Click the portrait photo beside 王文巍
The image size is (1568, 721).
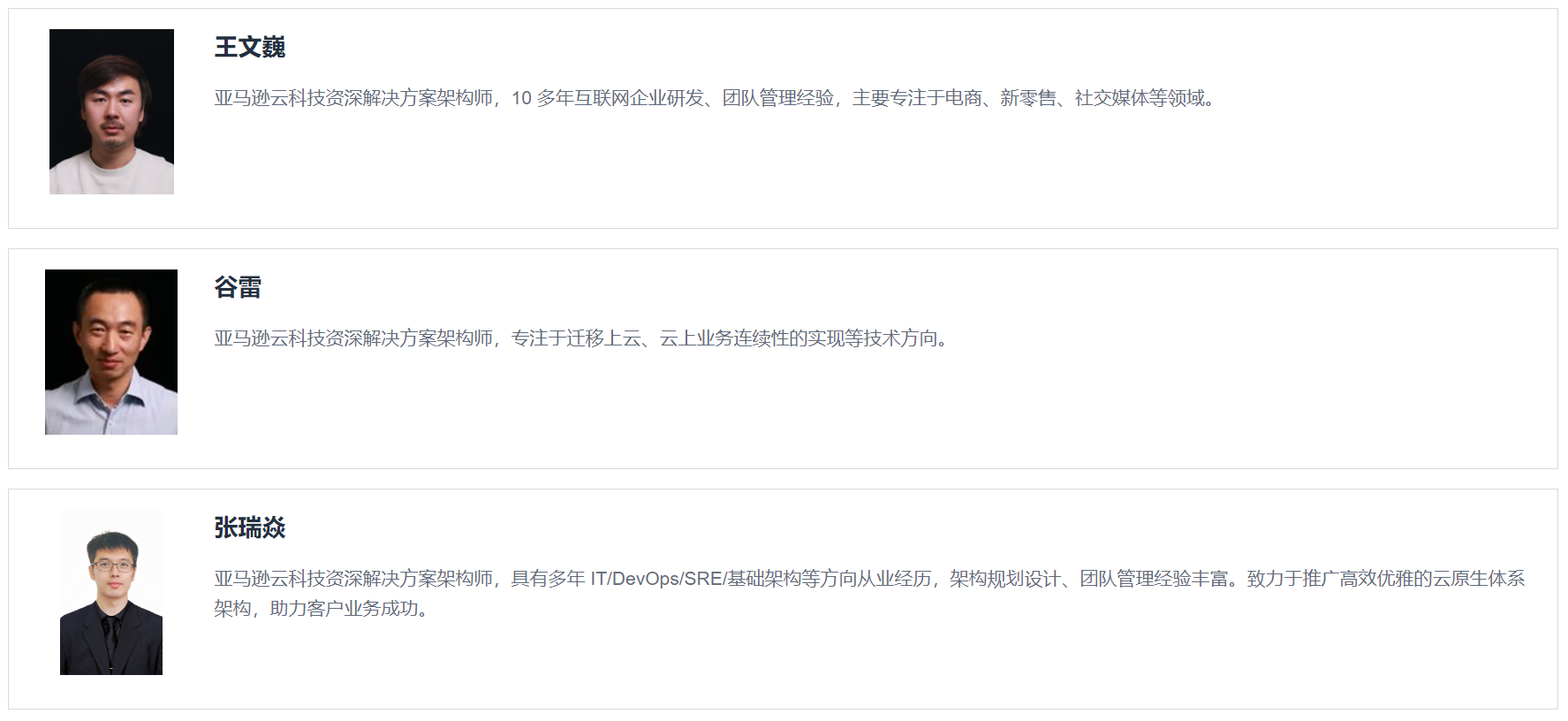coord(111,111)
